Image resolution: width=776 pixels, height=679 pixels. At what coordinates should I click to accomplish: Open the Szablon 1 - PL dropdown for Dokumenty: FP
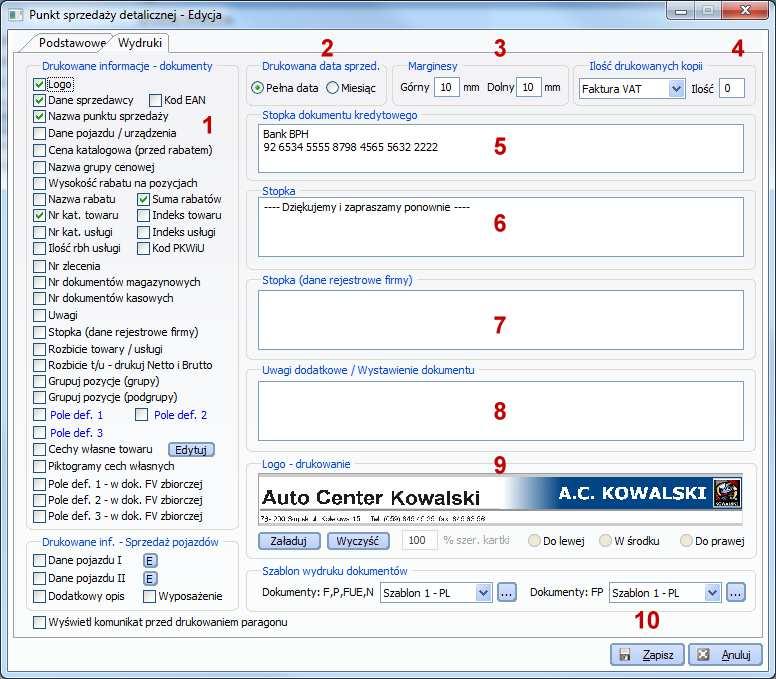(x=712, y=592)
